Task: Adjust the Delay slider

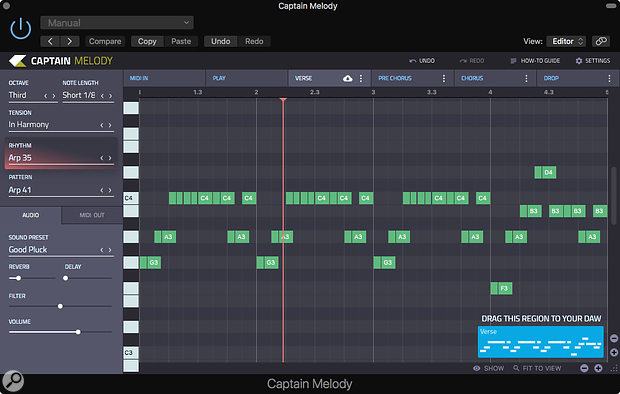Action: coord(66,278)
